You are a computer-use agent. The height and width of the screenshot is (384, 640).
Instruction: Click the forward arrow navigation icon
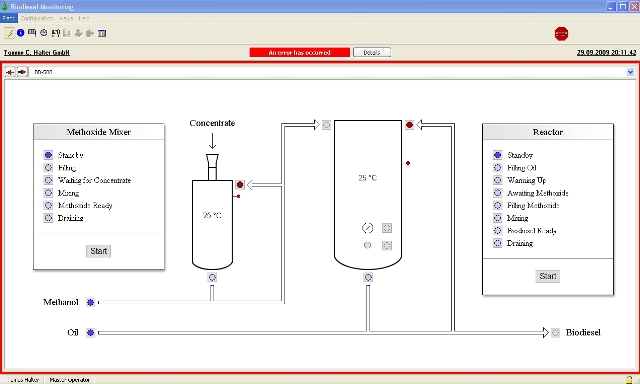click(x=22, y=72)
